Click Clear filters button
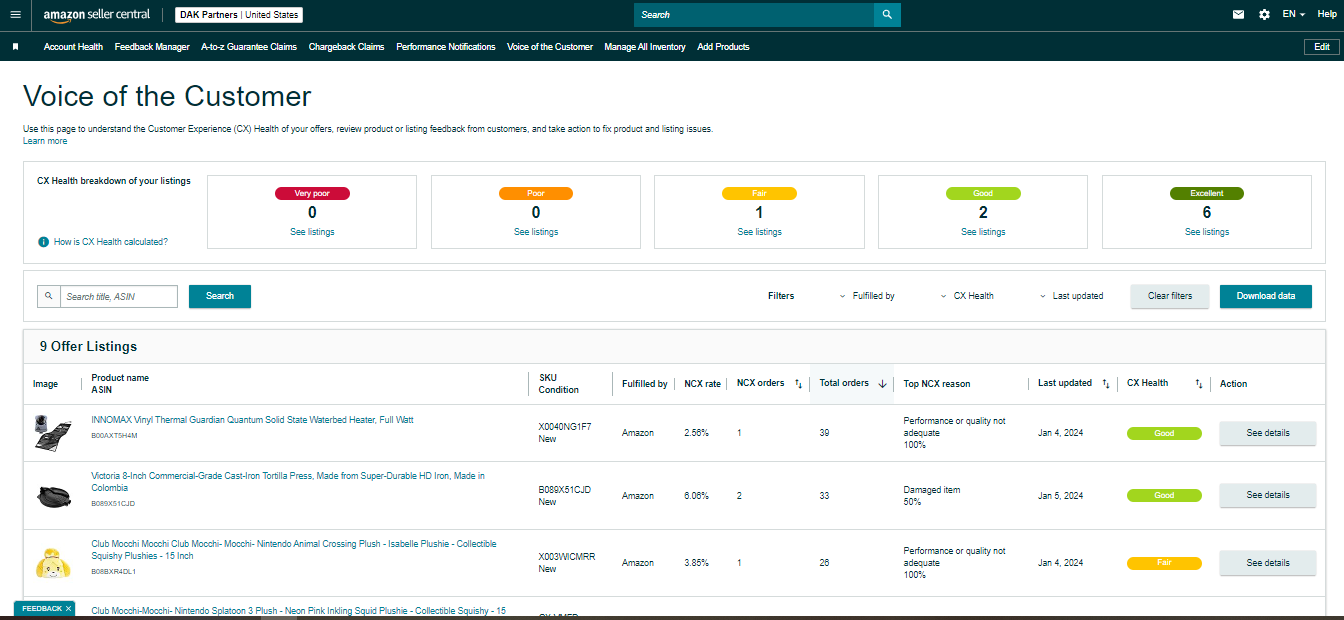 pos(1170,296)
